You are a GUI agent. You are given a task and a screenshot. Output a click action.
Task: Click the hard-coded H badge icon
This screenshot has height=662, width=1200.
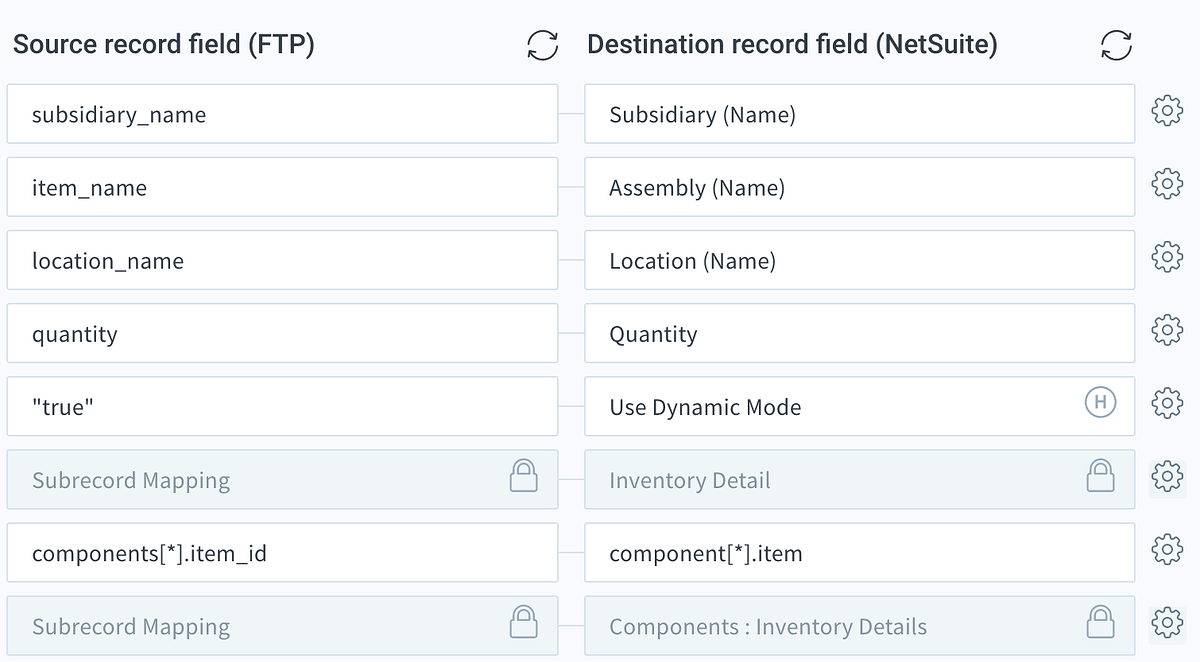click(1100, 404)
